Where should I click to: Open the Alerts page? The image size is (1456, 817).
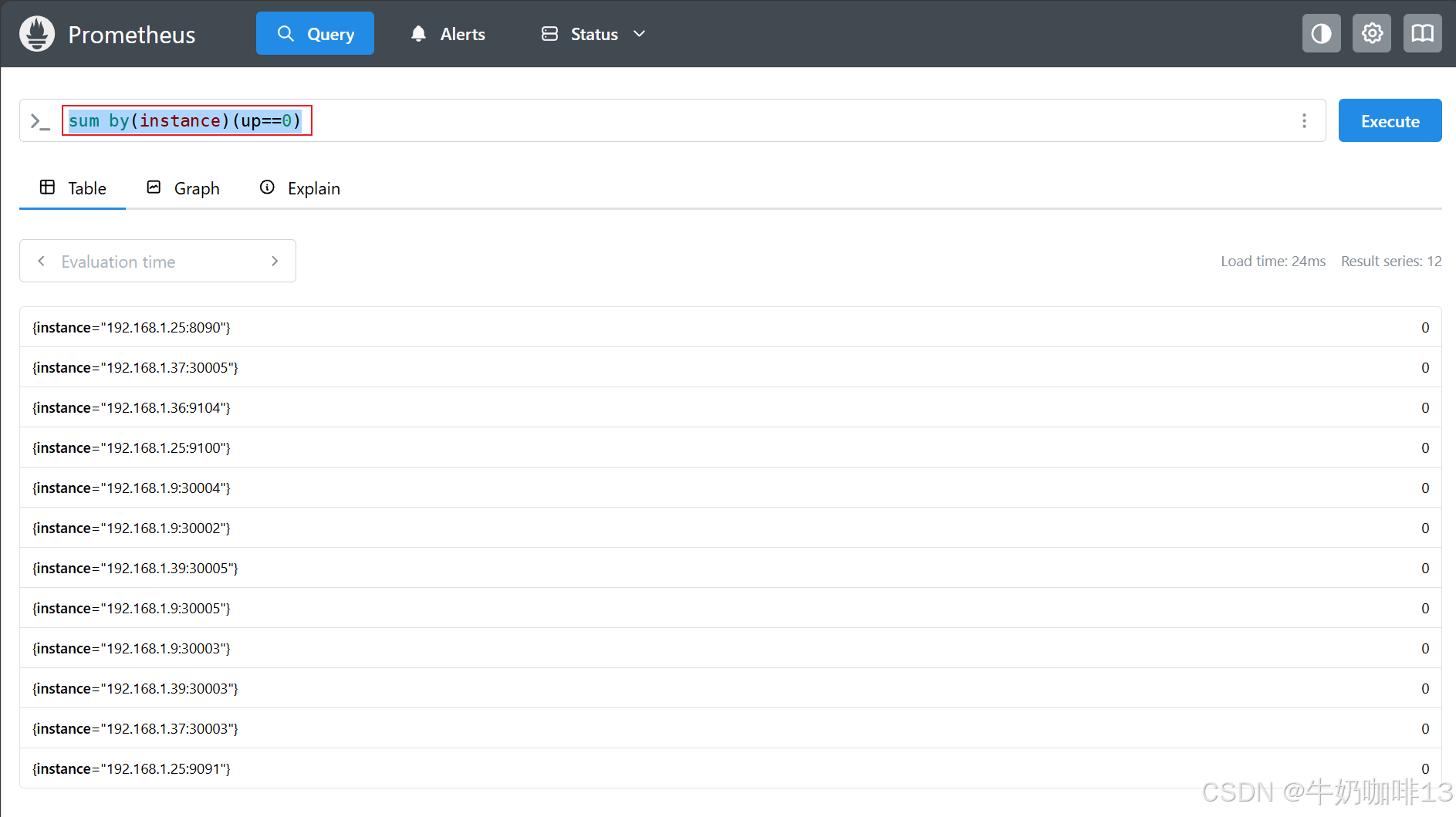click(448, 34)
